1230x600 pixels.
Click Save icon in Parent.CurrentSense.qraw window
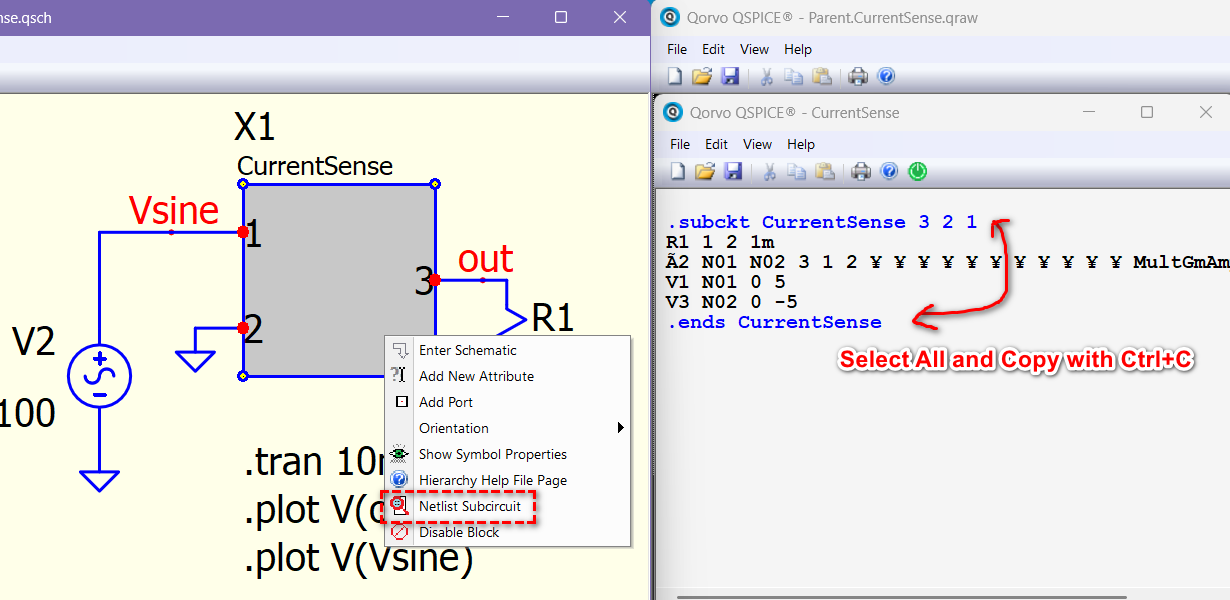(x=729, y=76)
